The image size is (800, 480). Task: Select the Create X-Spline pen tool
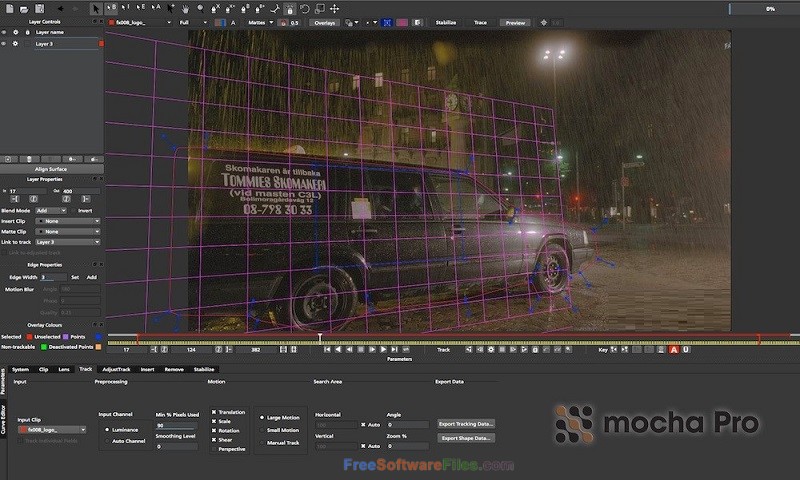215,9
